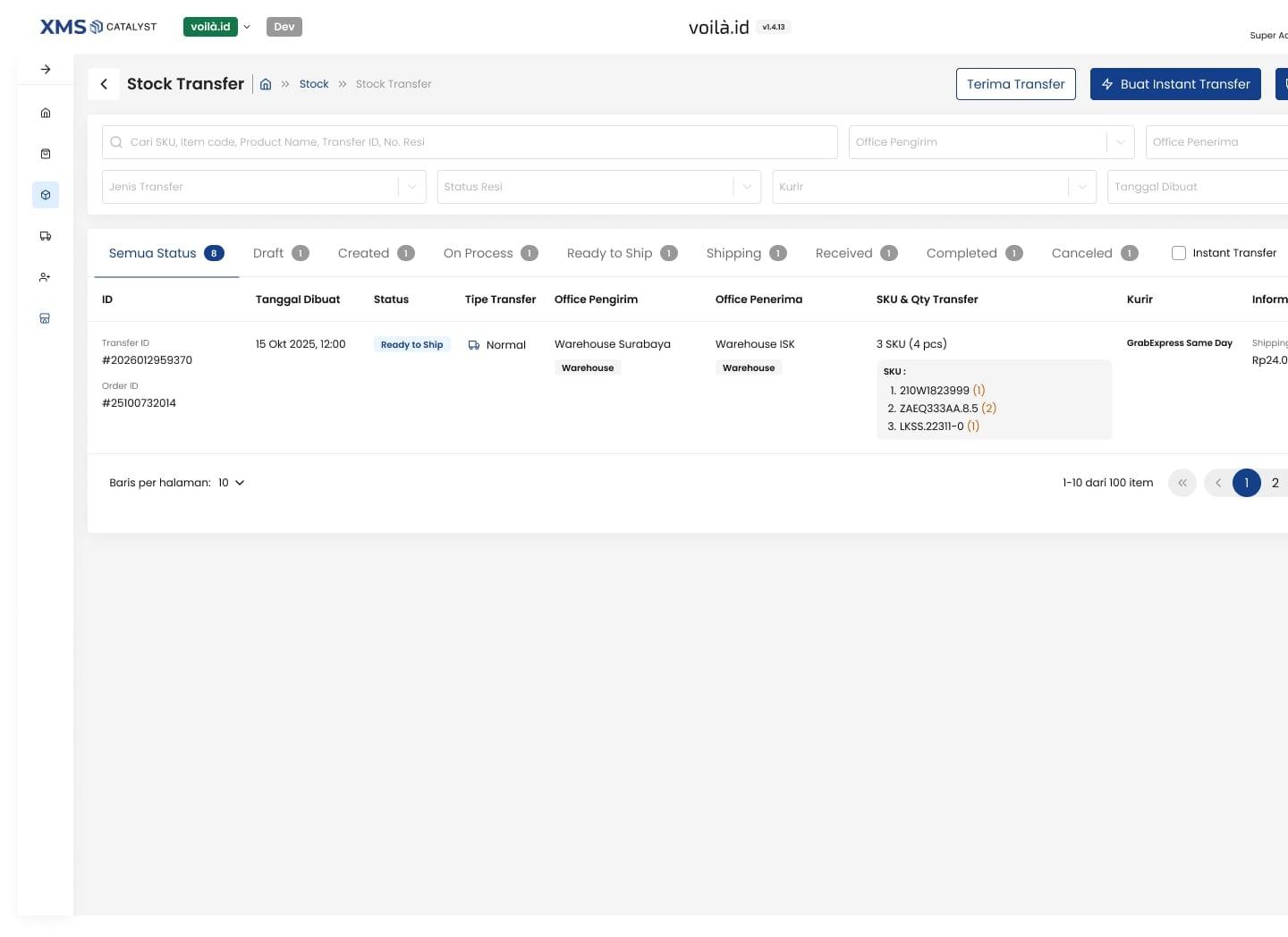Click Warehouse ISK receiver cell
The height and width of the screenshot is (937, 1288).
click(x=755, y=344)
